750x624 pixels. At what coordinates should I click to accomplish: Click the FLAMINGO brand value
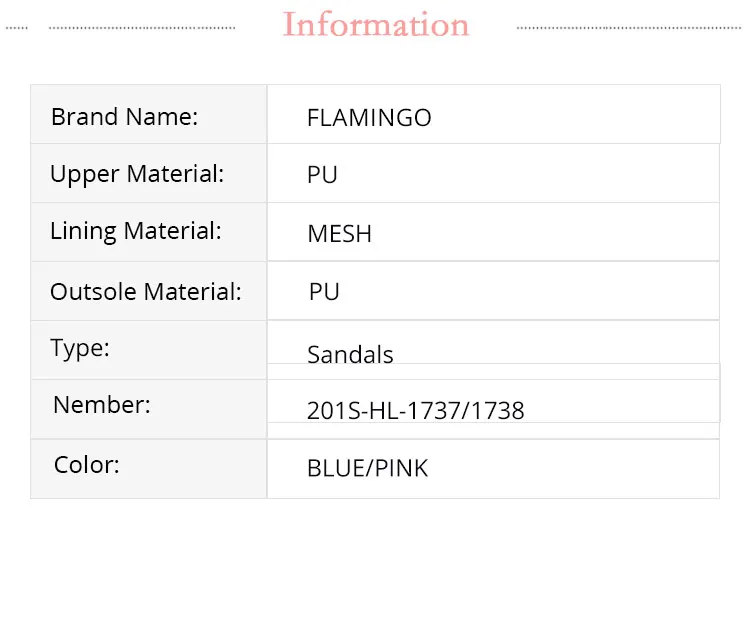tap(369, 118)
